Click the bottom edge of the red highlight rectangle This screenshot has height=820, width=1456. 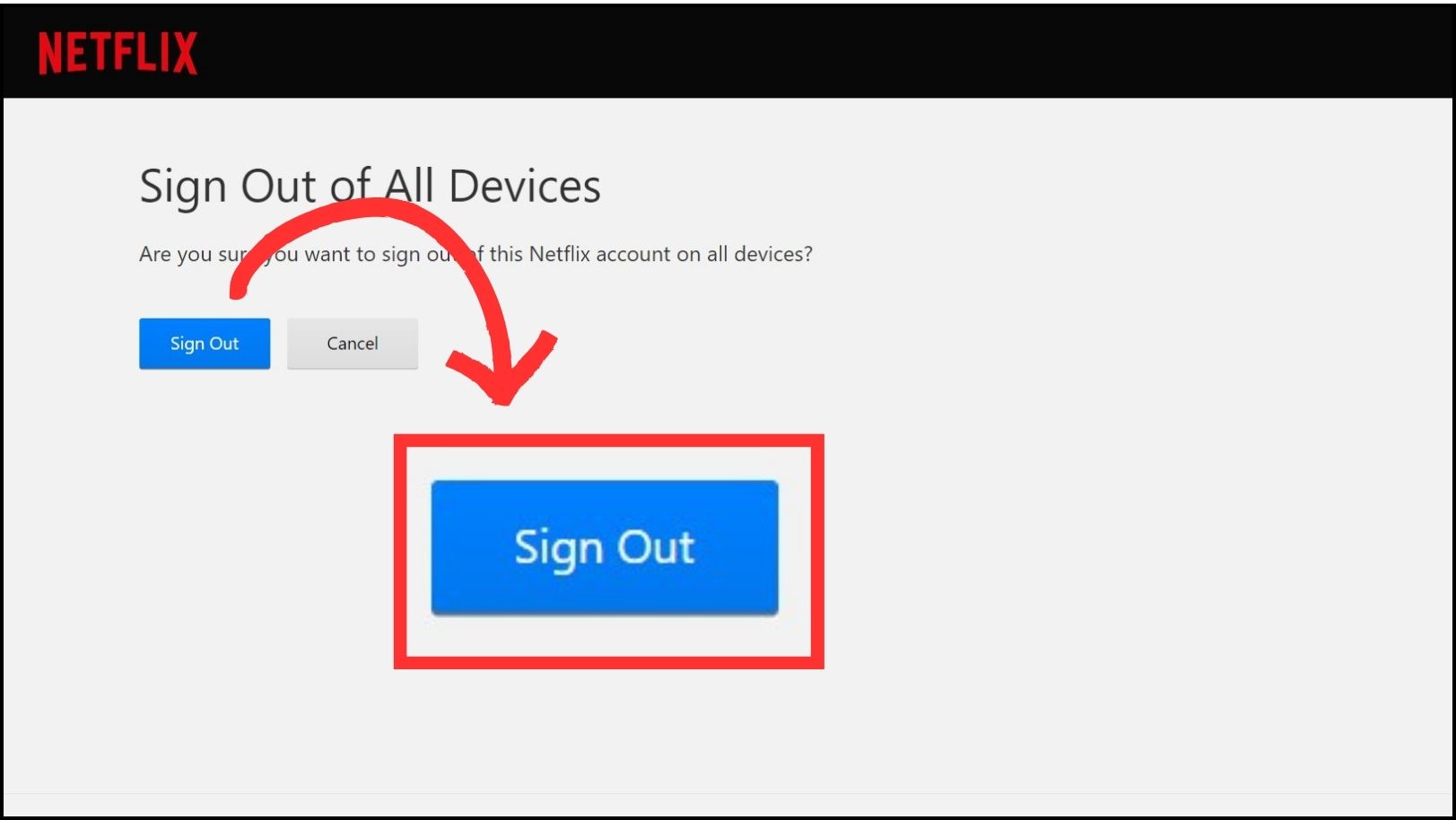click(x=609, y=662)
